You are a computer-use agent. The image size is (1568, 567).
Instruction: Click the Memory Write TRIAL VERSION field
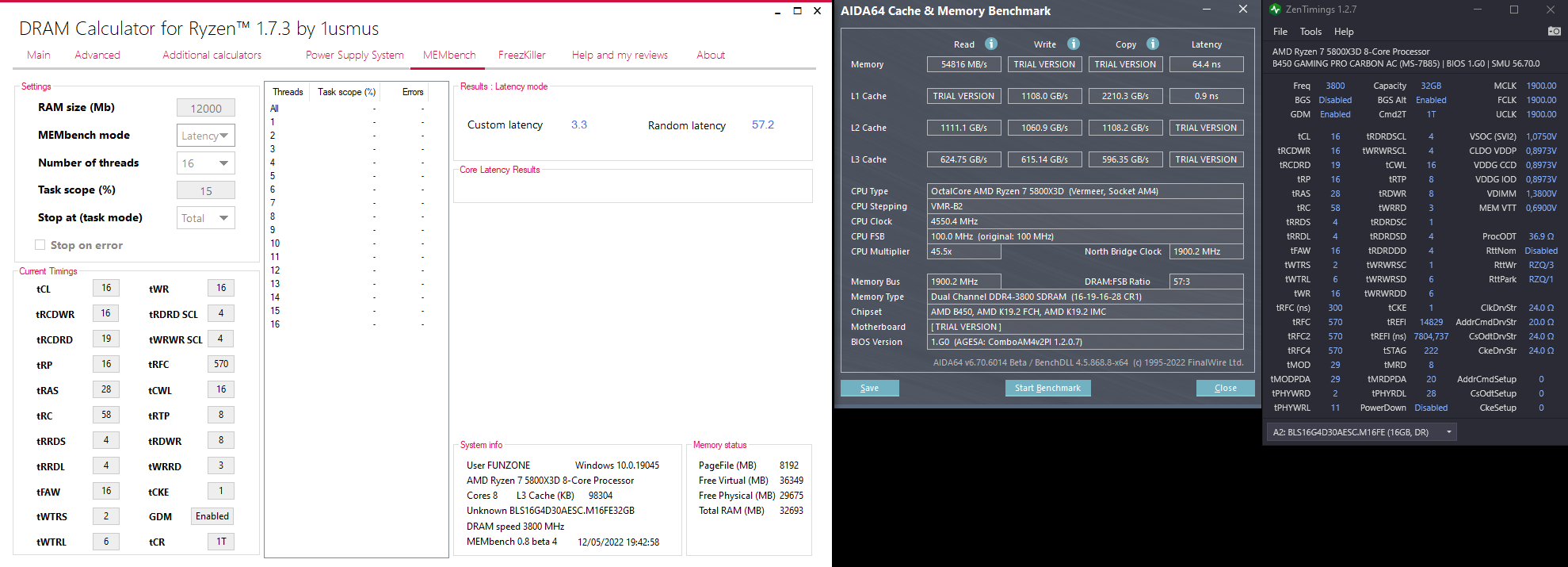[1044, 64]
